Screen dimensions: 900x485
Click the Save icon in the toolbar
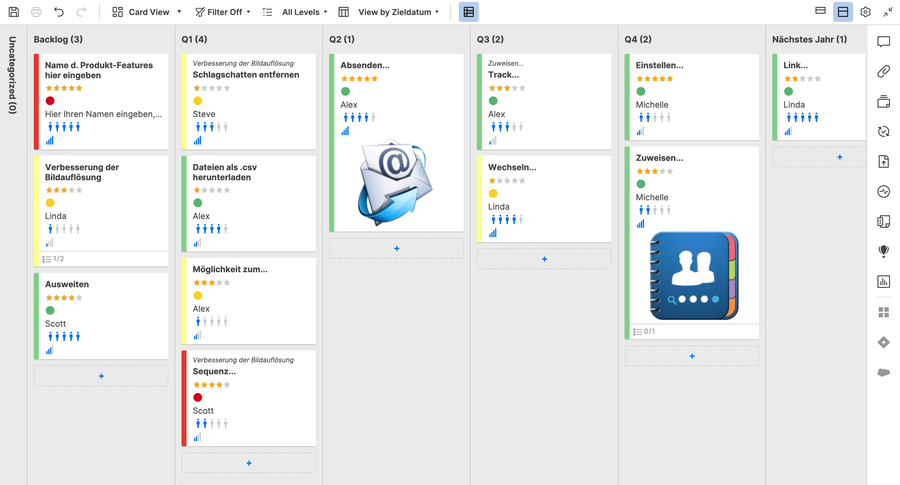14,11
